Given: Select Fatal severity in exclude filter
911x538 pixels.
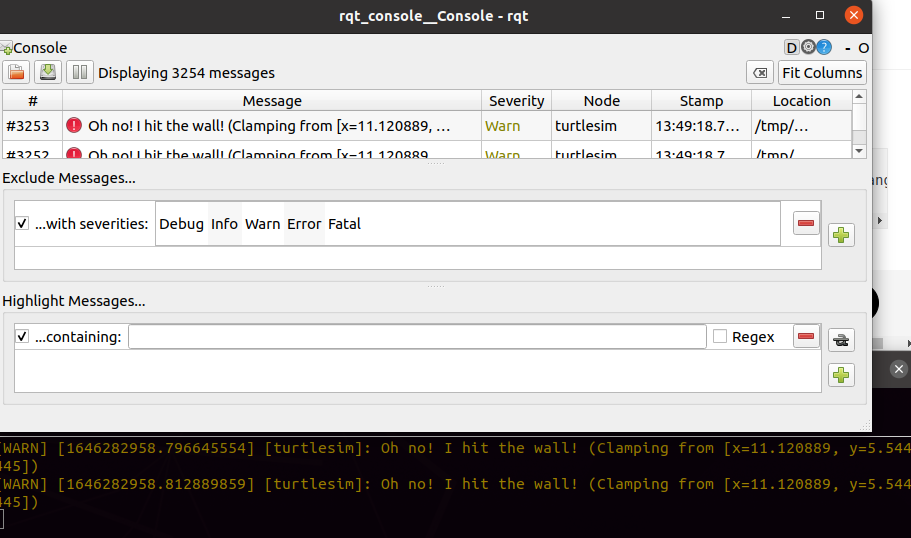Looking at the screenshot, I should pos(344,224).
